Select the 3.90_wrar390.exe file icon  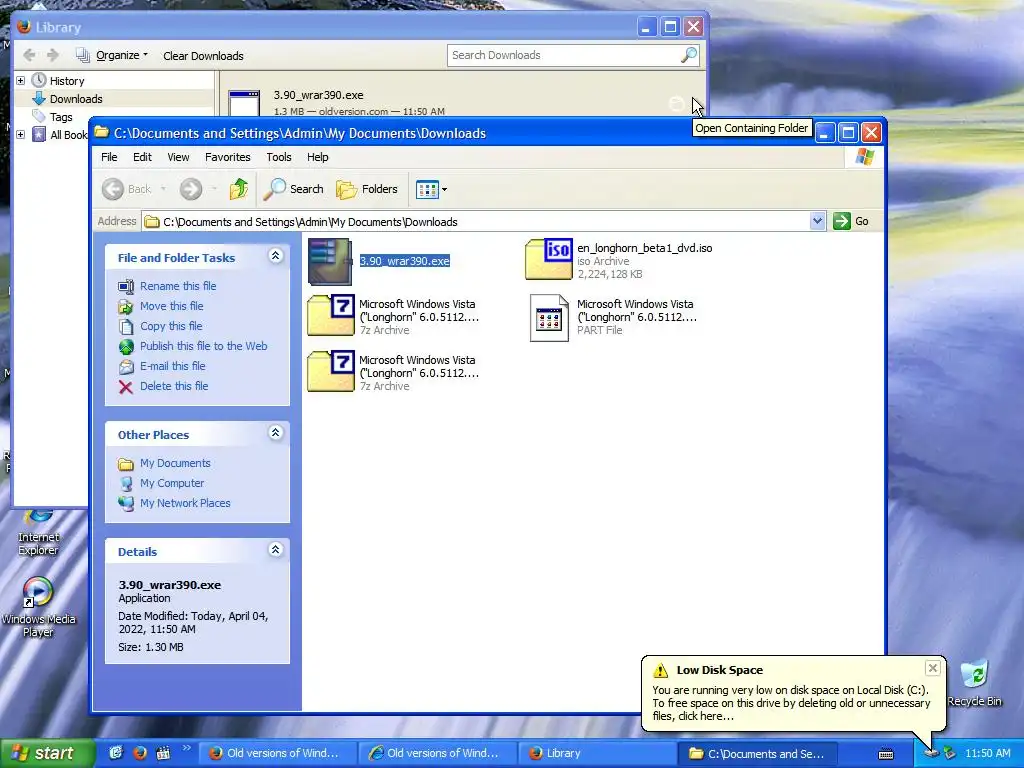330,261
